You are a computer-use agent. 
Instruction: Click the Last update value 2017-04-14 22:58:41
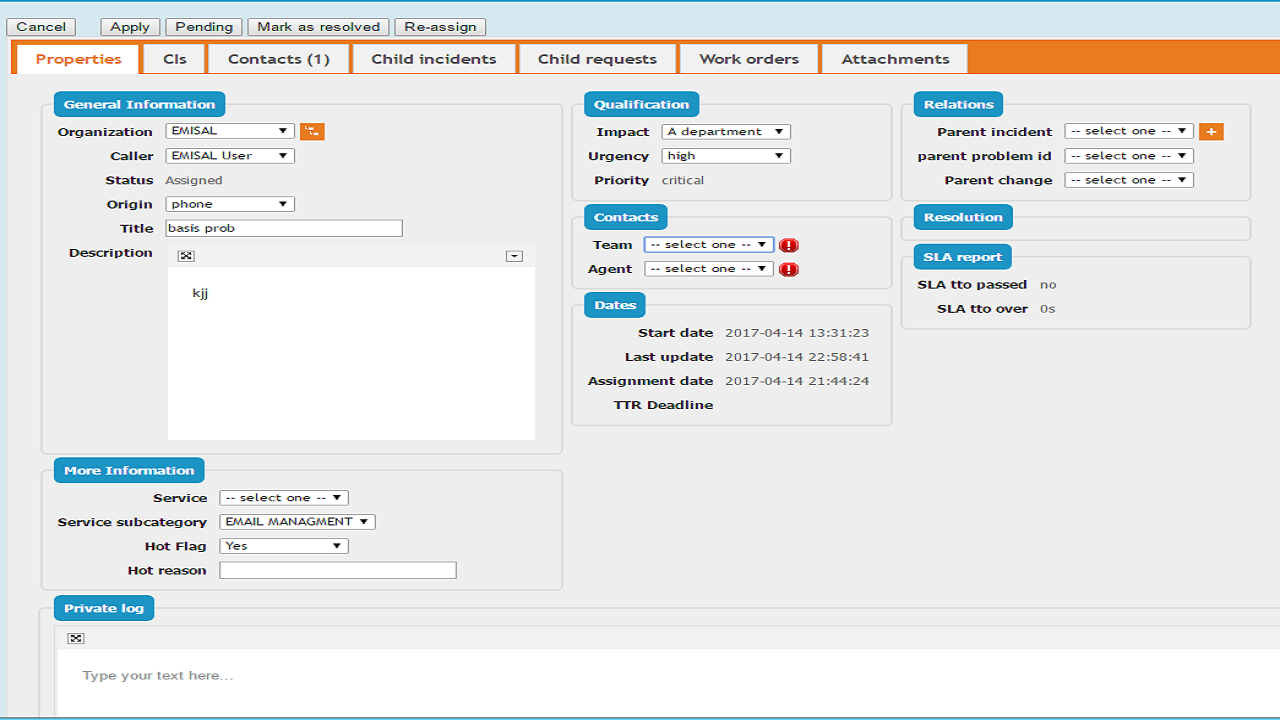[x=797, y=357]
